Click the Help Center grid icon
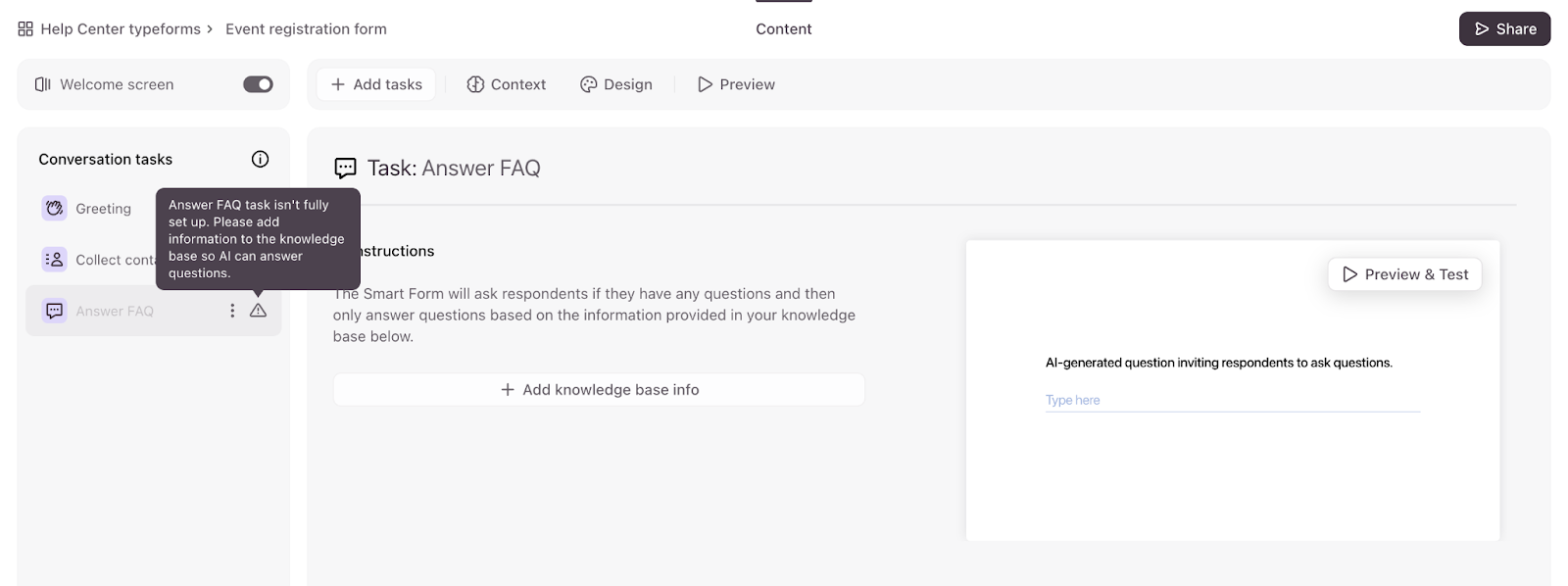The width and height of the screenshot is (1568, 586). click(25, 29)
